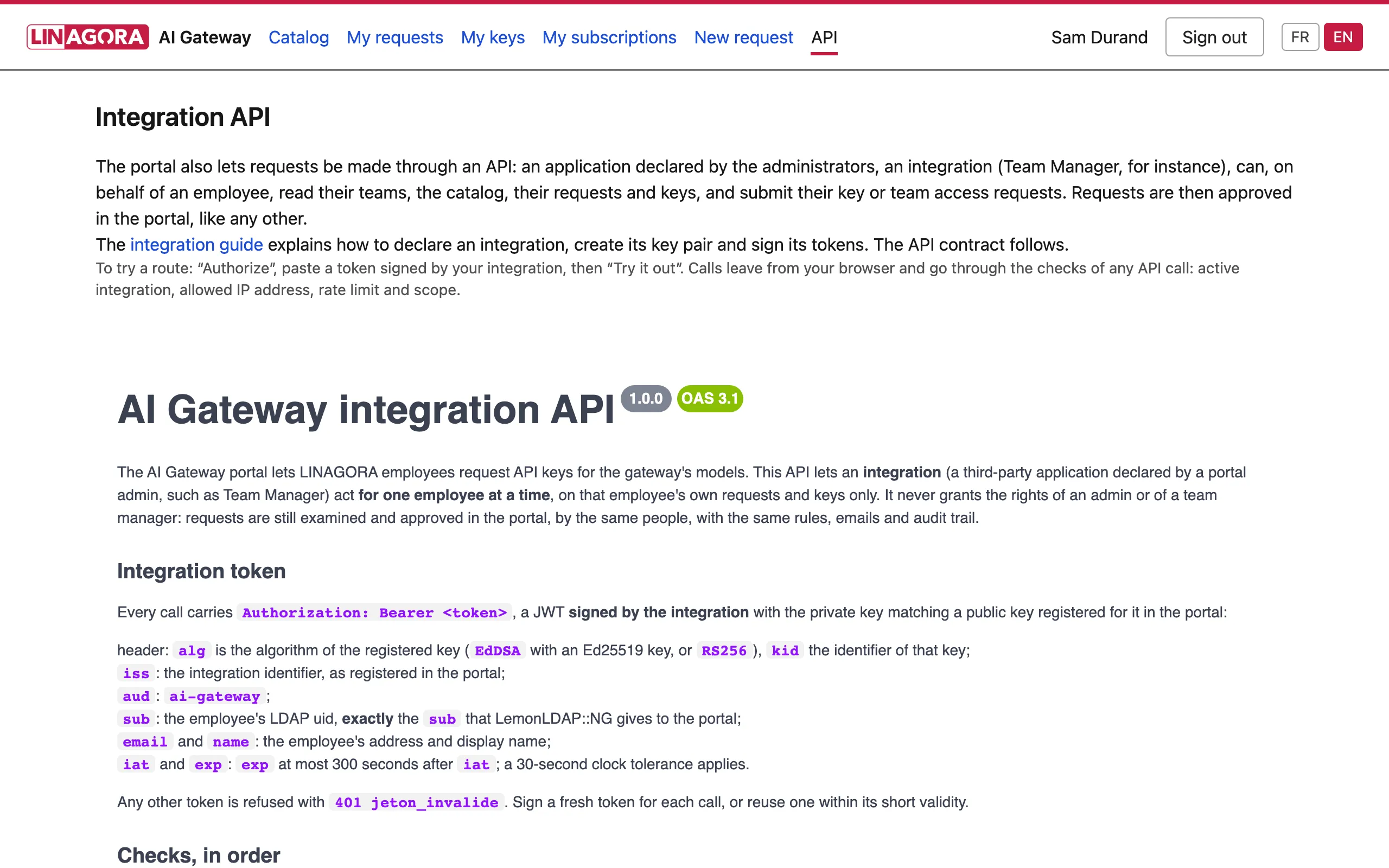Viewport: 1389px width, 868px height.
Task: Click the 401 jeton_invalide code
Action: [x=416, y=802]
